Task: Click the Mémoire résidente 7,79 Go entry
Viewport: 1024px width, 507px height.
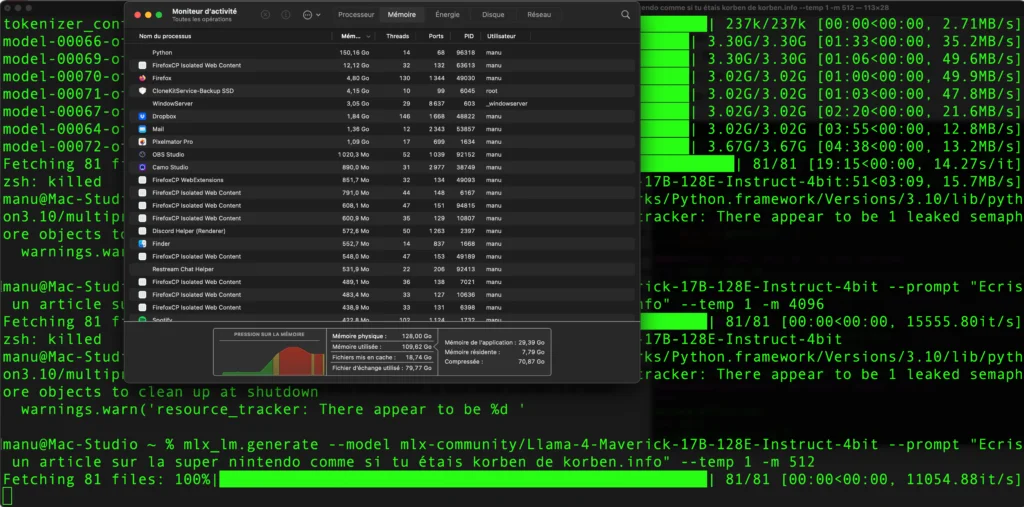Action: 494,352
